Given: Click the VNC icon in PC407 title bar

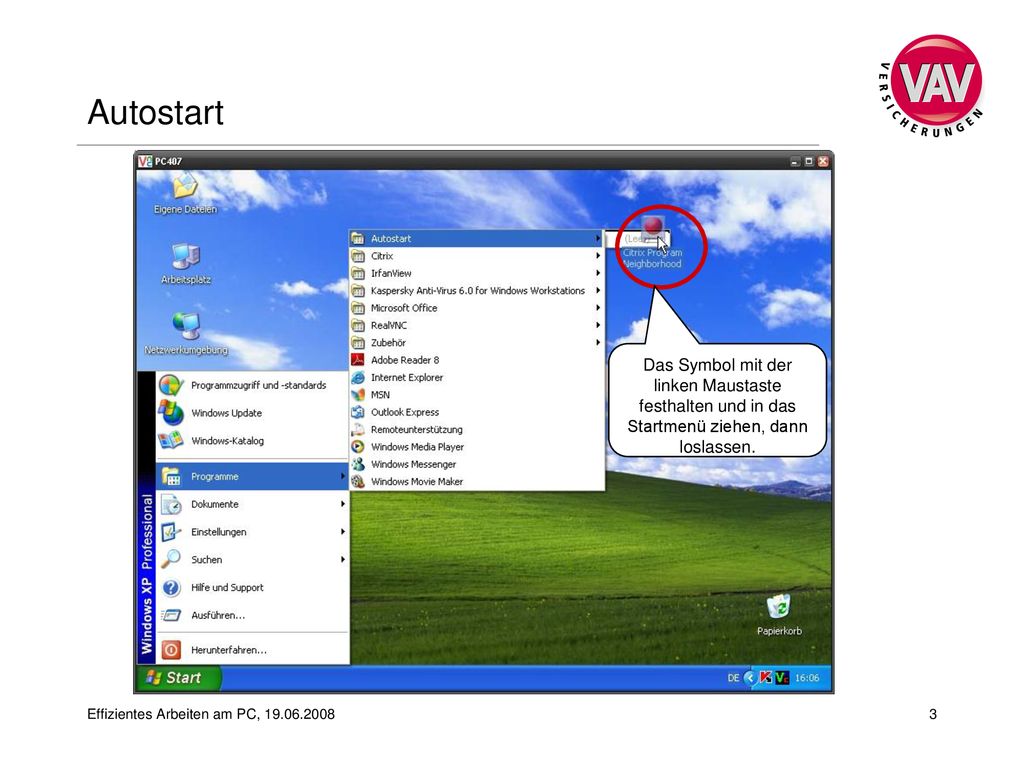Looking at the screenshot, I should pos(145,161).
